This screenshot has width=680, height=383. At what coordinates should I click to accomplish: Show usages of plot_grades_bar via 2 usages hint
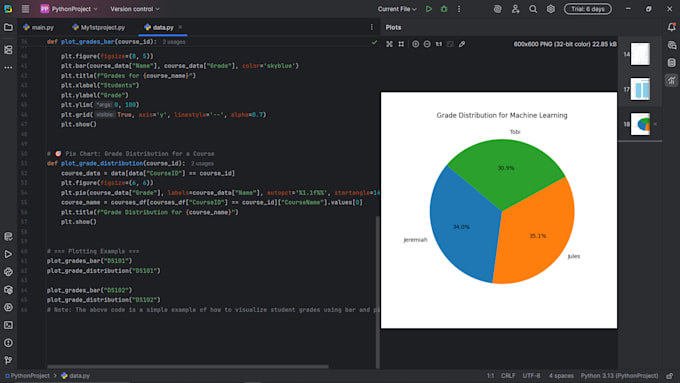[x=174, y=42]
